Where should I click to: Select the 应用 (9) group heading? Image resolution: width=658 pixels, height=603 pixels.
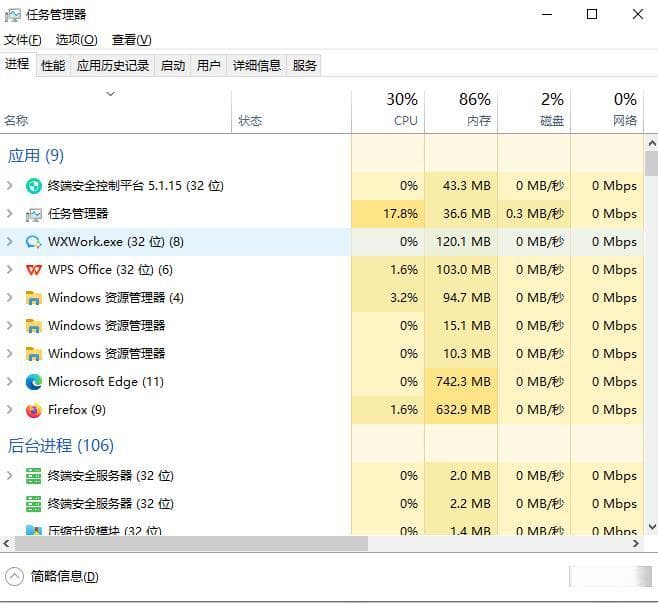tap(36, 156)
